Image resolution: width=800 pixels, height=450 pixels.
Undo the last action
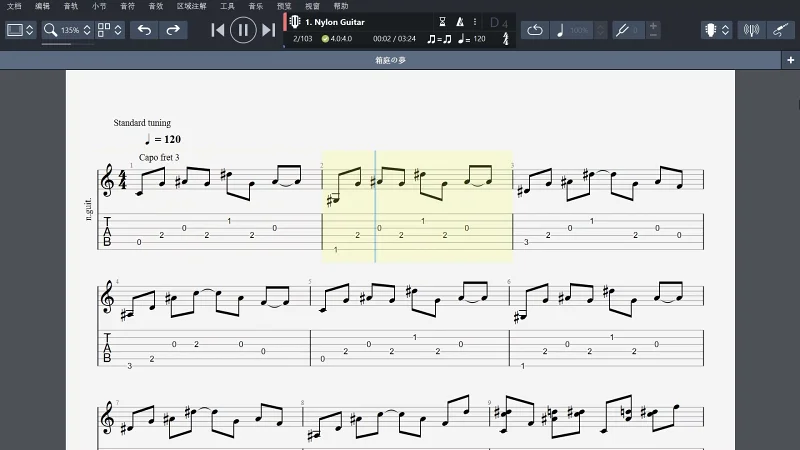coord(144,30)
